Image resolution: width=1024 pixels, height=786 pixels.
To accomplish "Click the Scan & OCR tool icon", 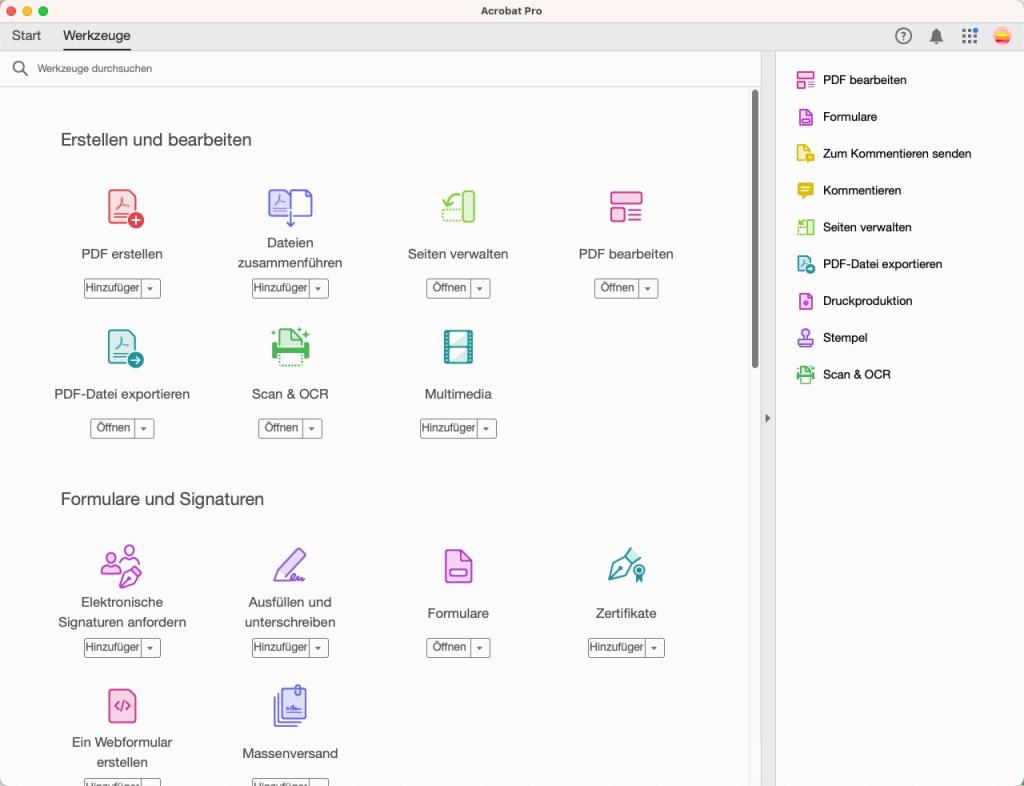I will click(289, 345).
